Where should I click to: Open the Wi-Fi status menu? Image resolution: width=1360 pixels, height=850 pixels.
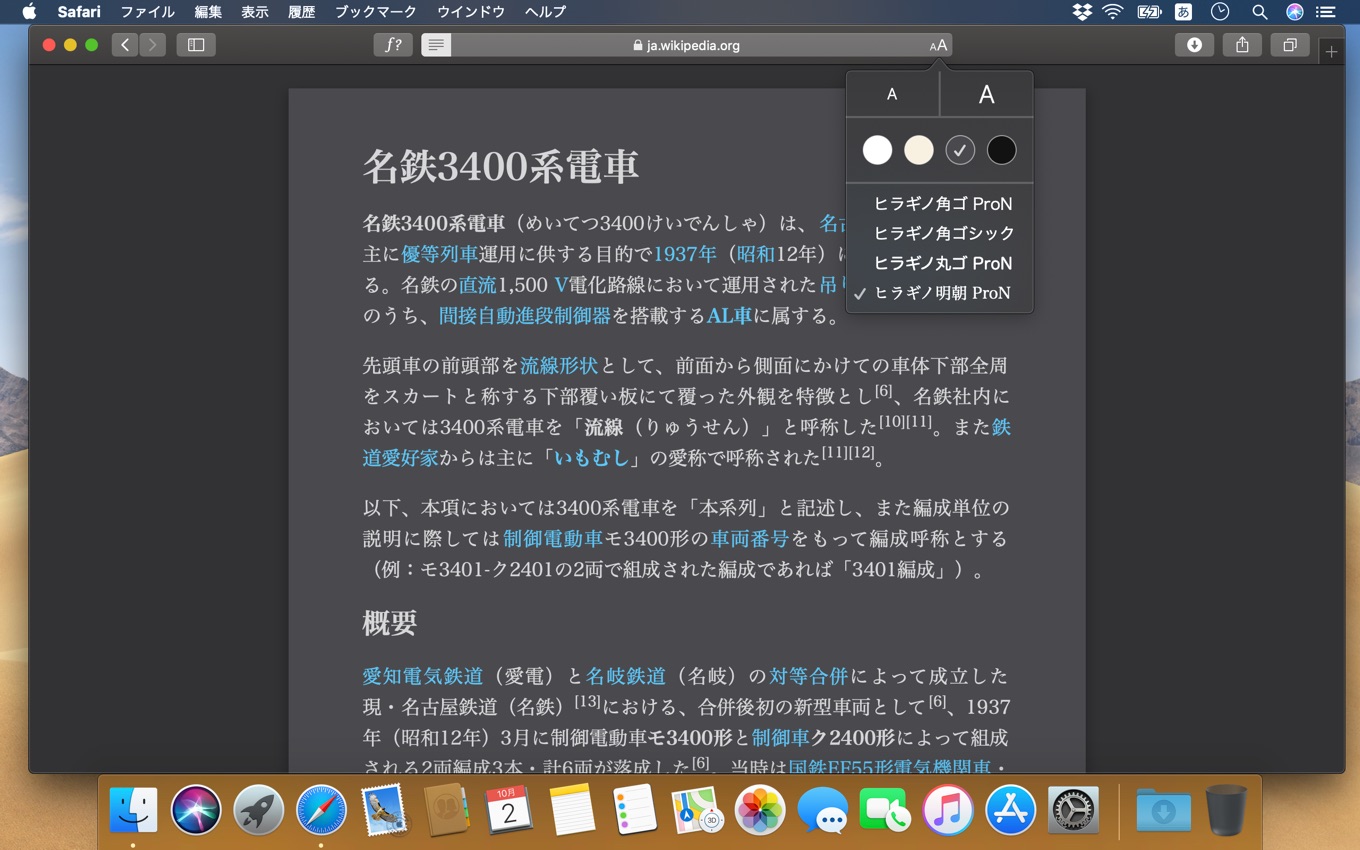pyautogui.click(x=1113, y=12)
